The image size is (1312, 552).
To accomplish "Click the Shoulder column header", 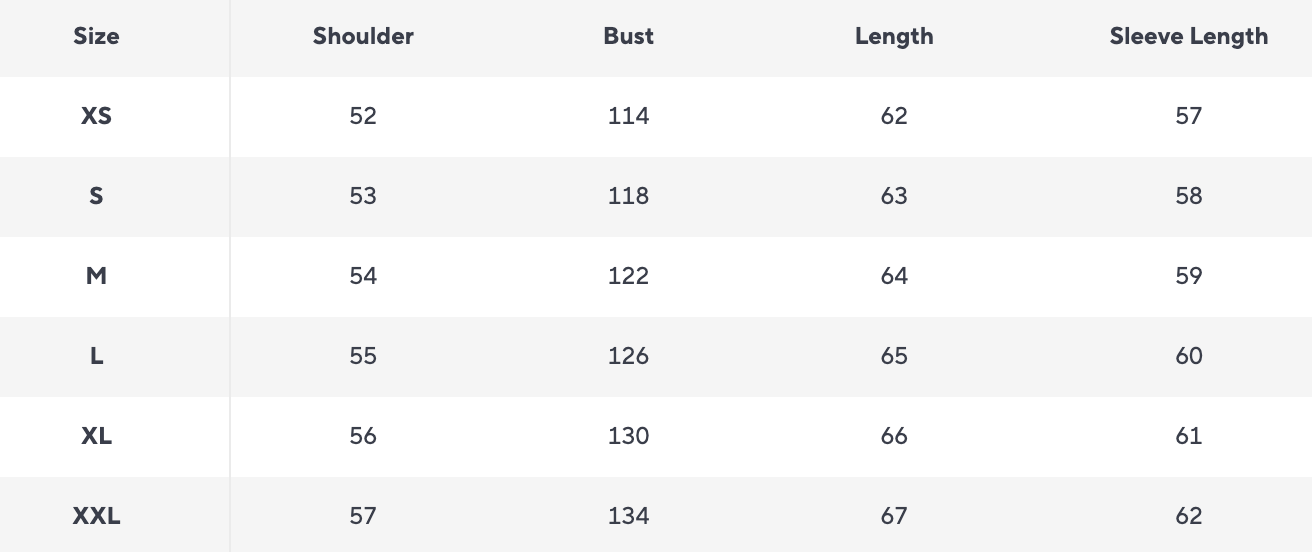I will tap(363, 37).
